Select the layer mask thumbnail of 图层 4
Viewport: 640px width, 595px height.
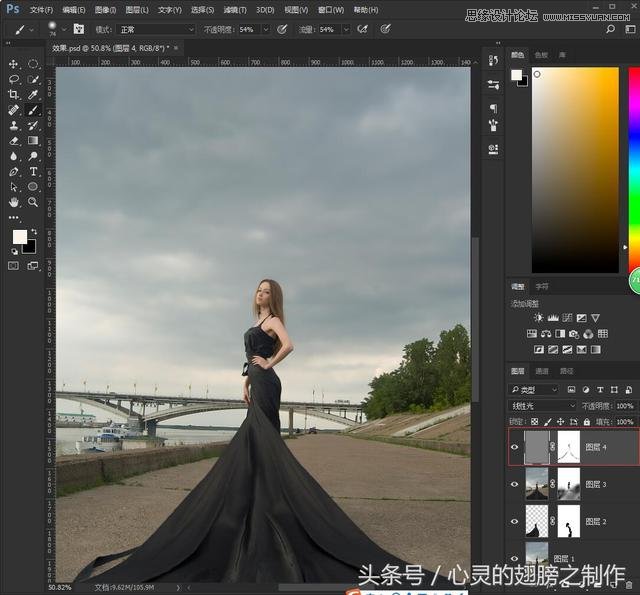568,447
